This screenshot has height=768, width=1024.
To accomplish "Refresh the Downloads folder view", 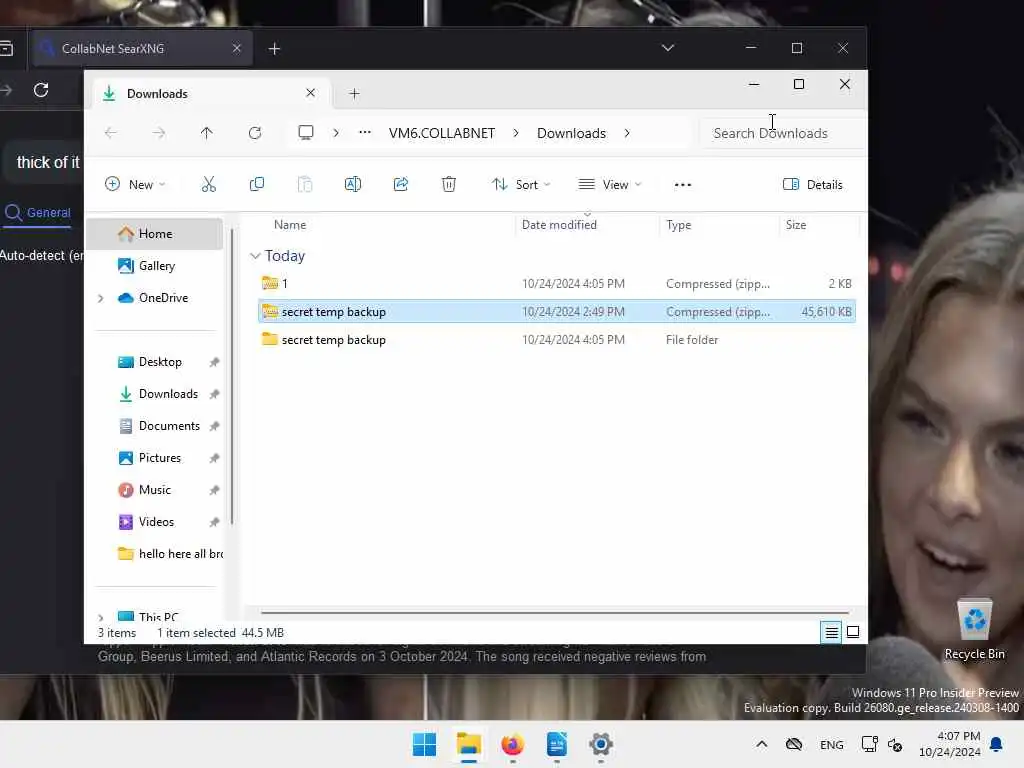I will pyautogui.click(x=255, y=133).
